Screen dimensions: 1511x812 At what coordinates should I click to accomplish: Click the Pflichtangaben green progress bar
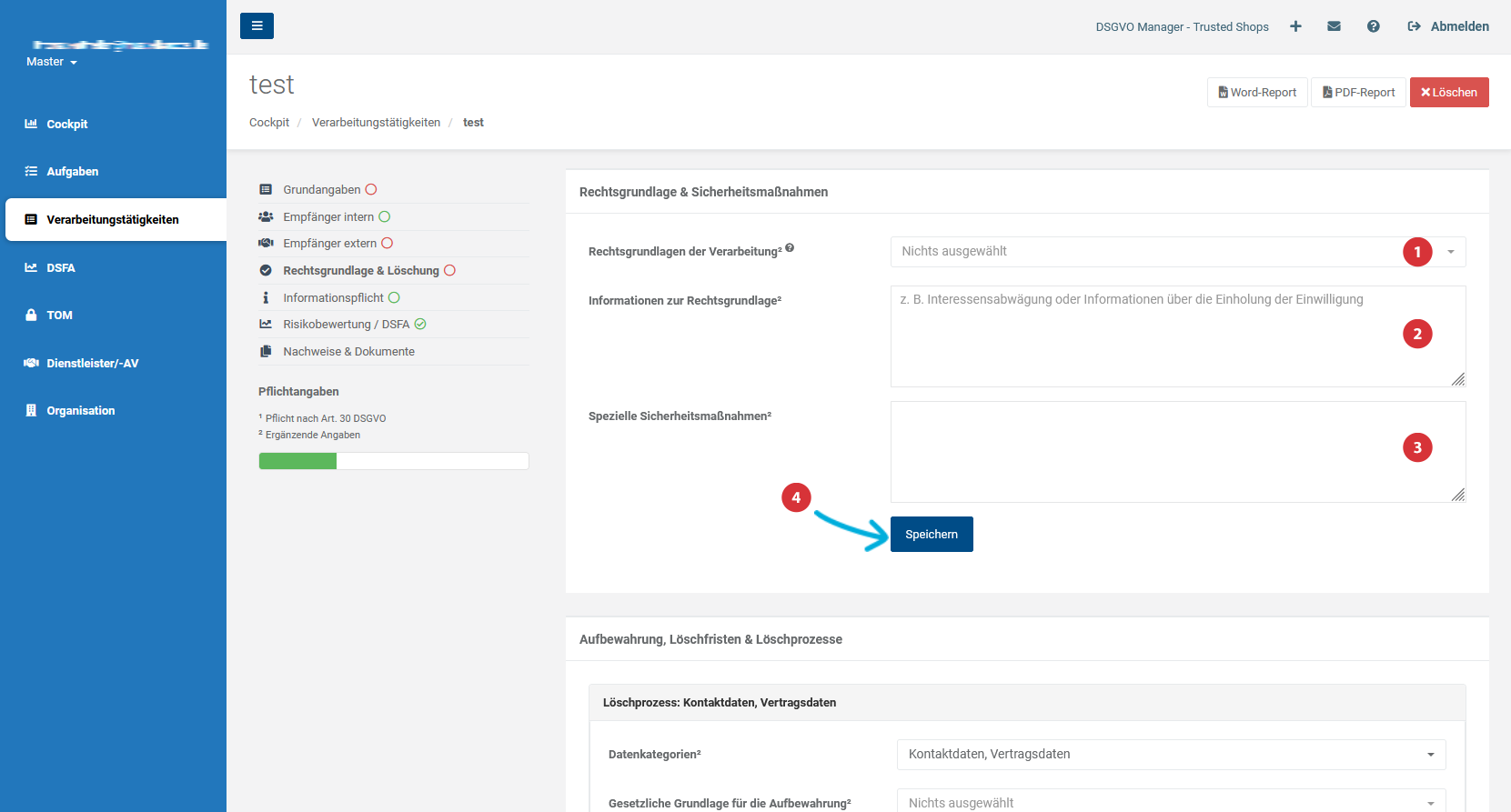coord(297,461)
